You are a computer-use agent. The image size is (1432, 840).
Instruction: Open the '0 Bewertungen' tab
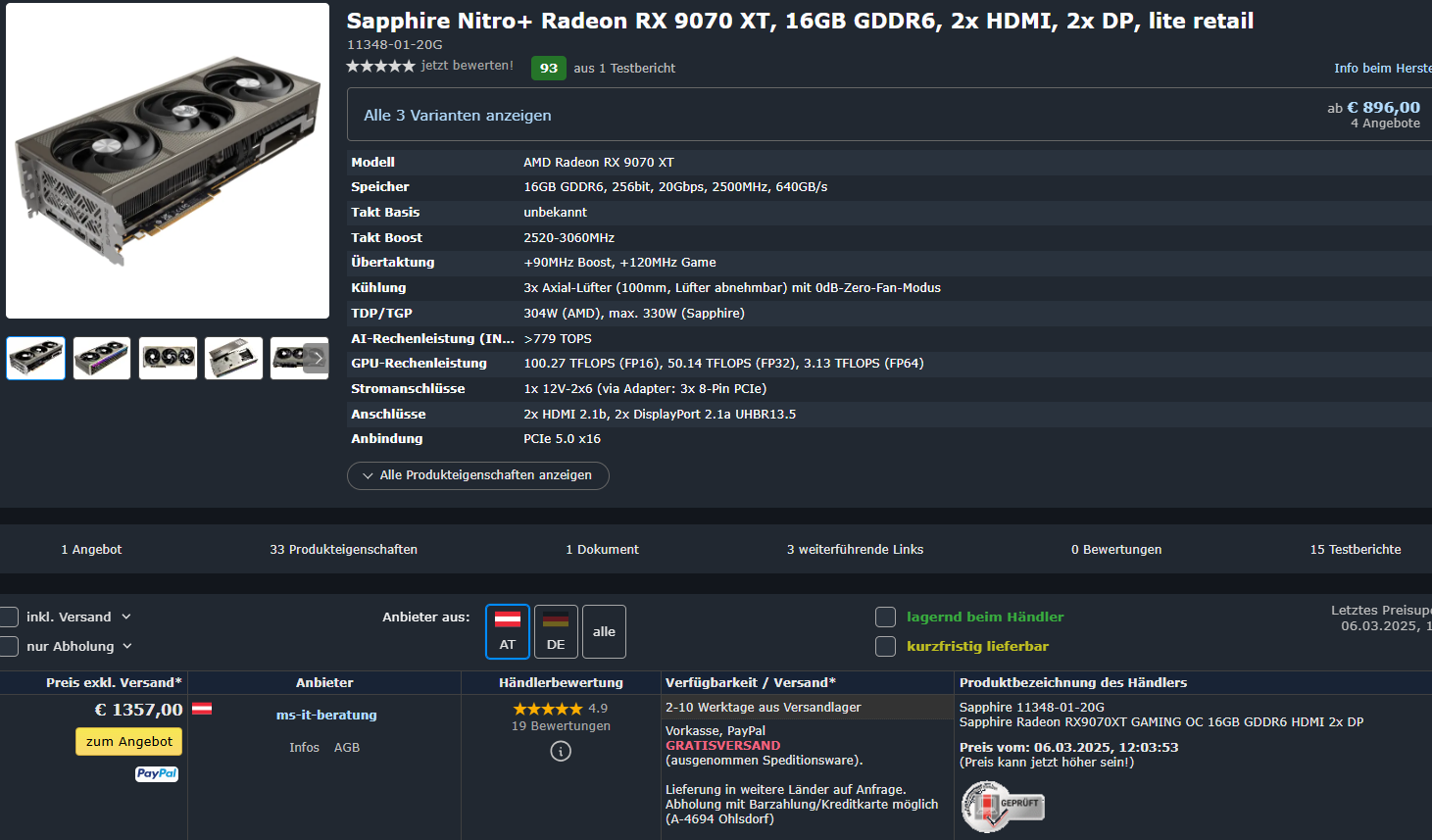pyautogui.click(x=1116, y=550)
